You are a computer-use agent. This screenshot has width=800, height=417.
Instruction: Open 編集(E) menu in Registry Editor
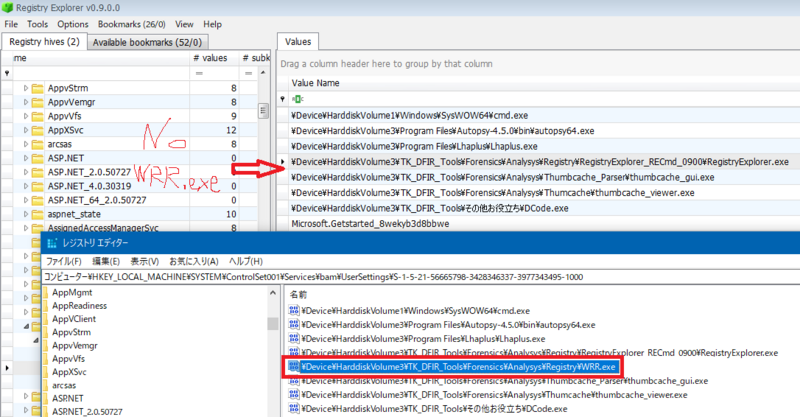106,261
